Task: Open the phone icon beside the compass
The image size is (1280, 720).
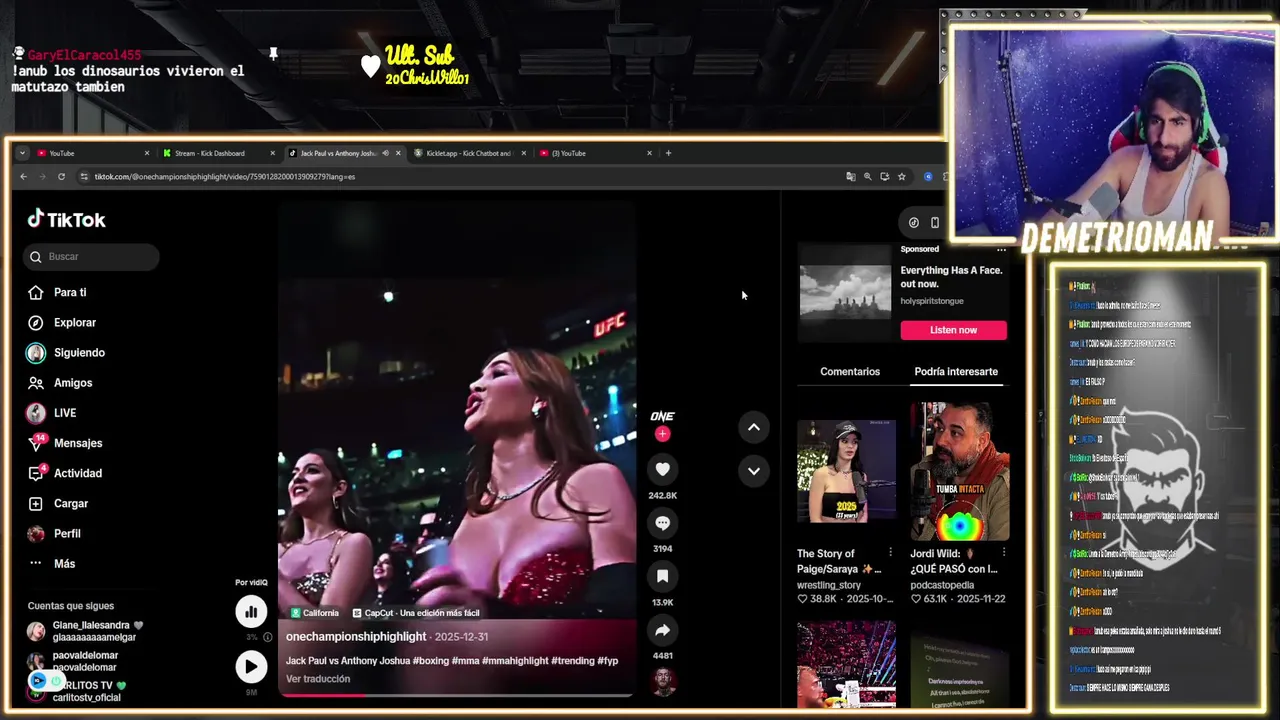Action: pos(935,223)
